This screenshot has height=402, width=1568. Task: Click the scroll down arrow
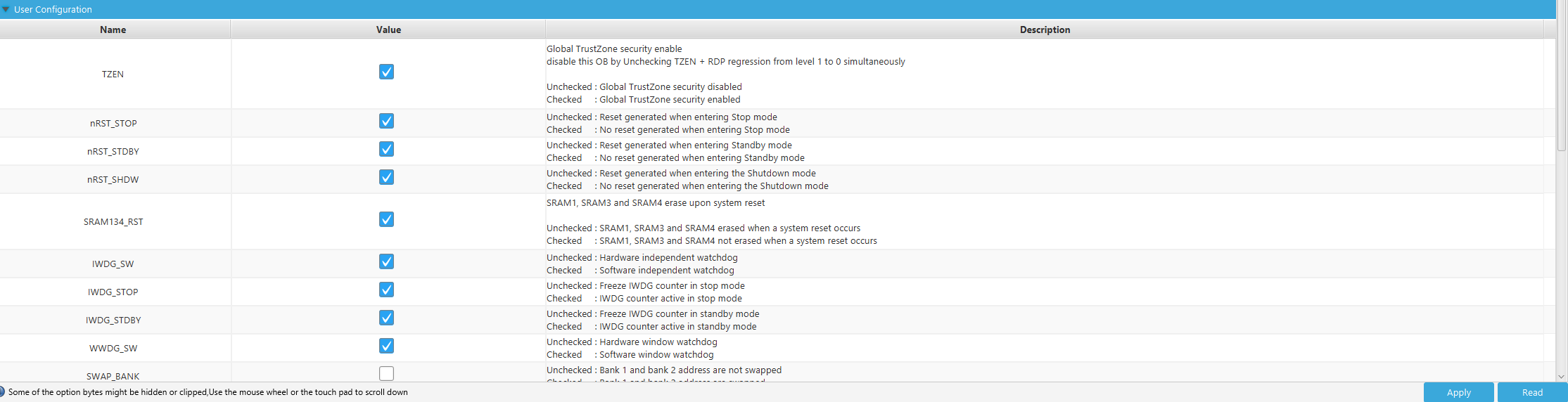point(1562,377)
